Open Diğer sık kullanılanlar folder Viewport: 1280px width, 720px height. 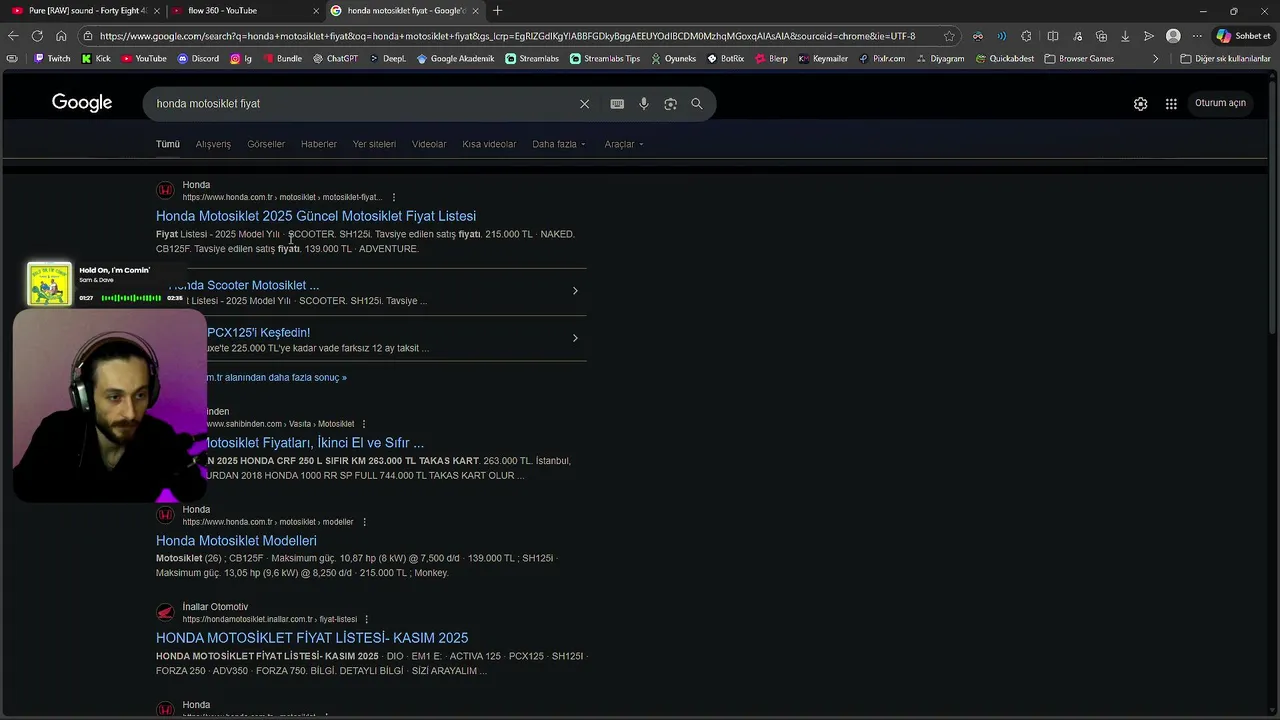[1225, 59]
